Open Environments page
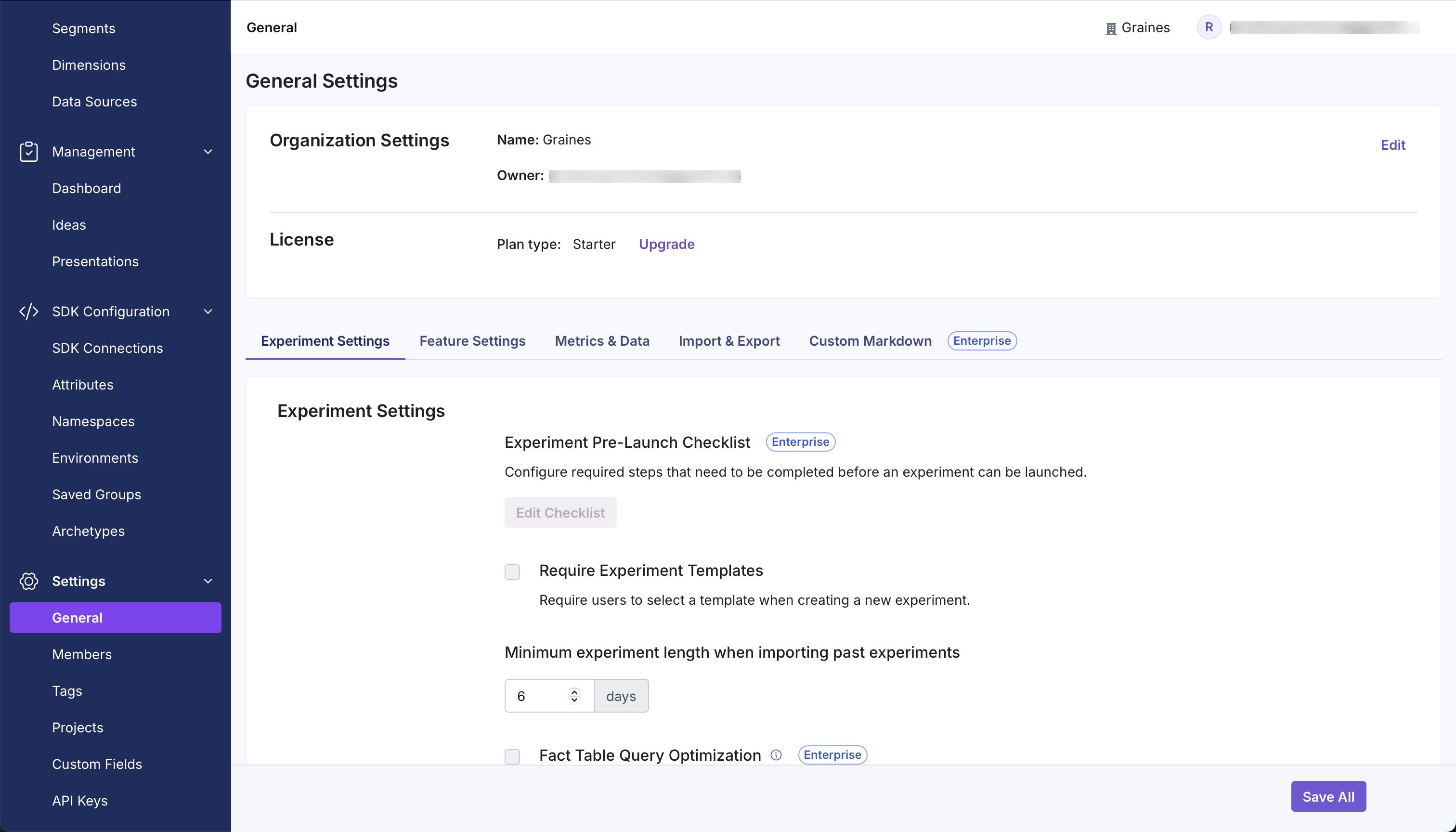 coord(95,458)
